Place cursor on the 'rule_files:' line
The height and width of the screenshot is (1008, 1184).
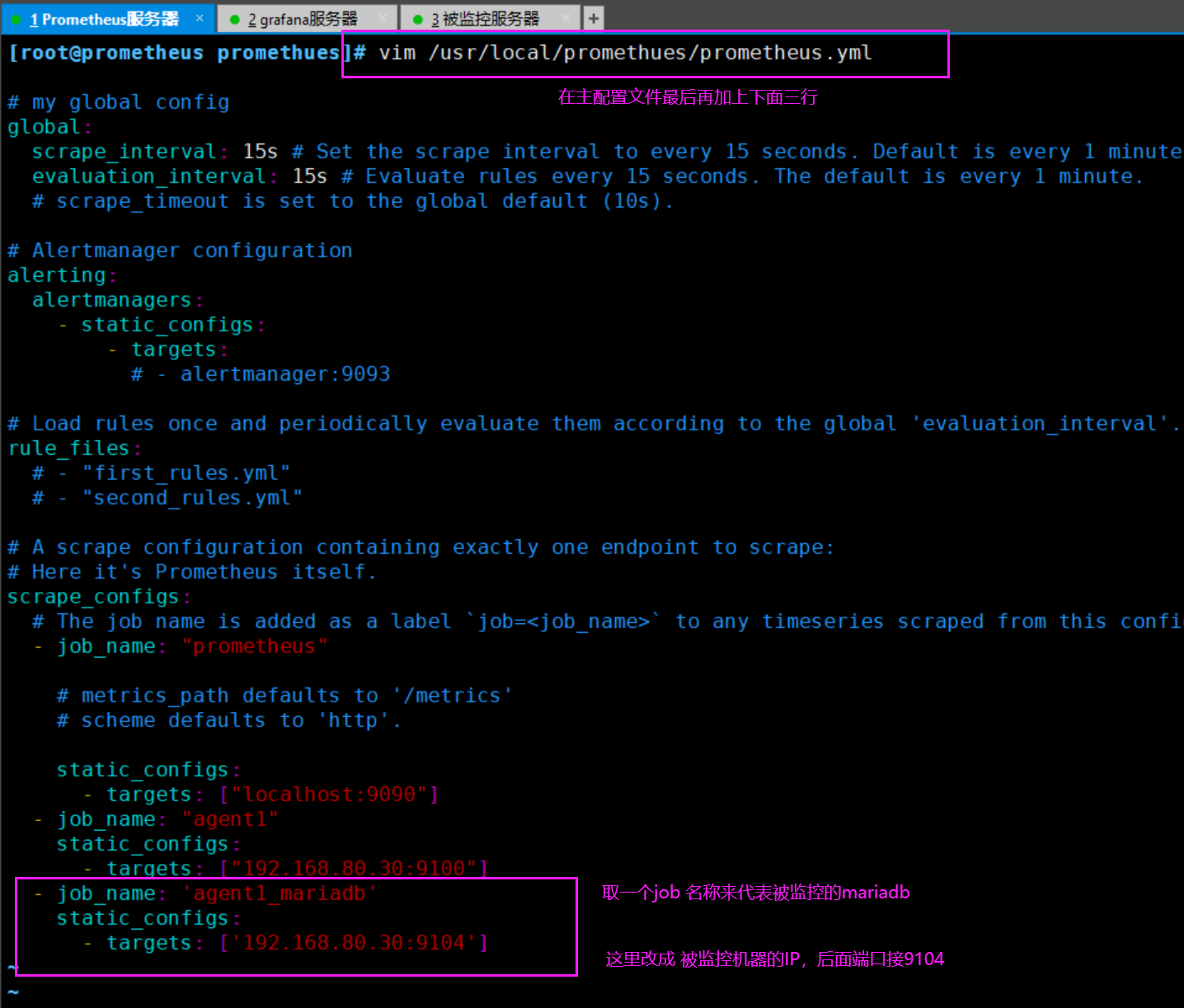(x=74, y=448)
